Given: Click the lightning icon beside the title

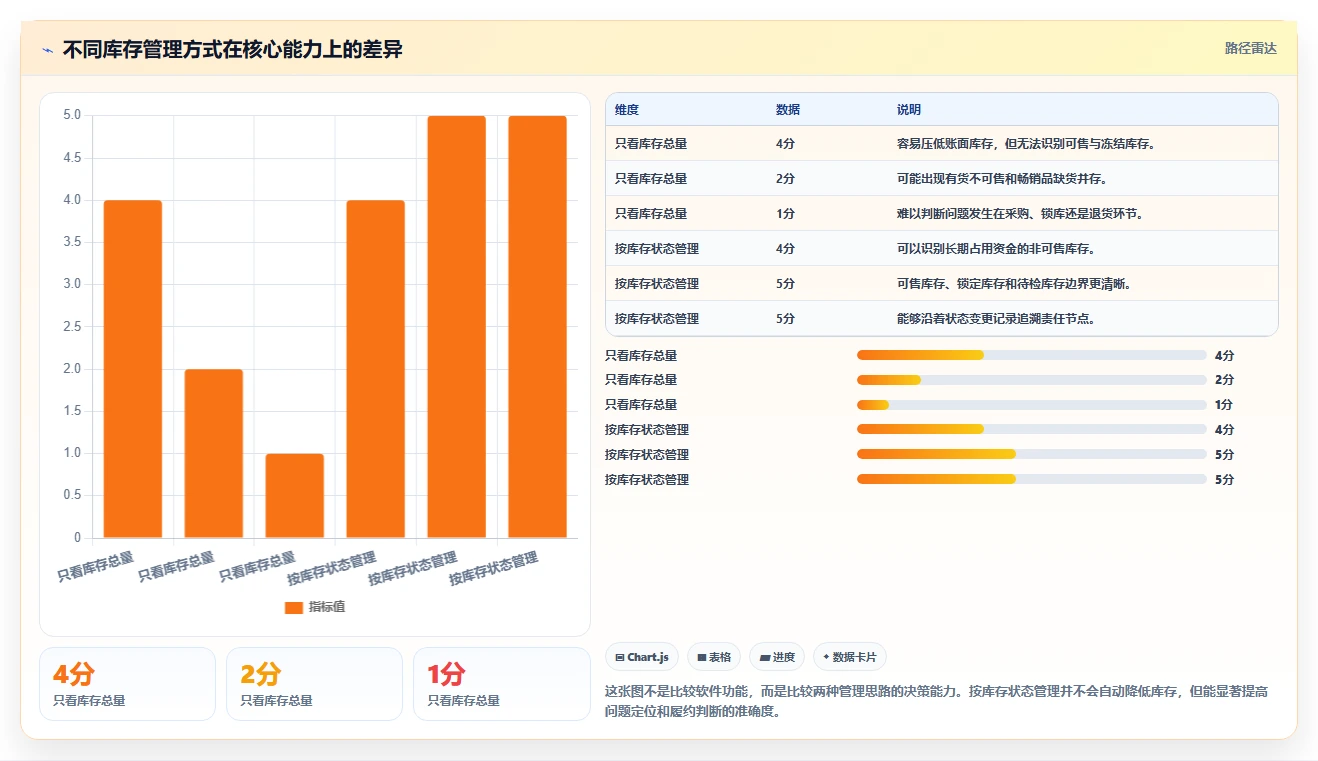Looking at the screenshot, I should (47, 50).
